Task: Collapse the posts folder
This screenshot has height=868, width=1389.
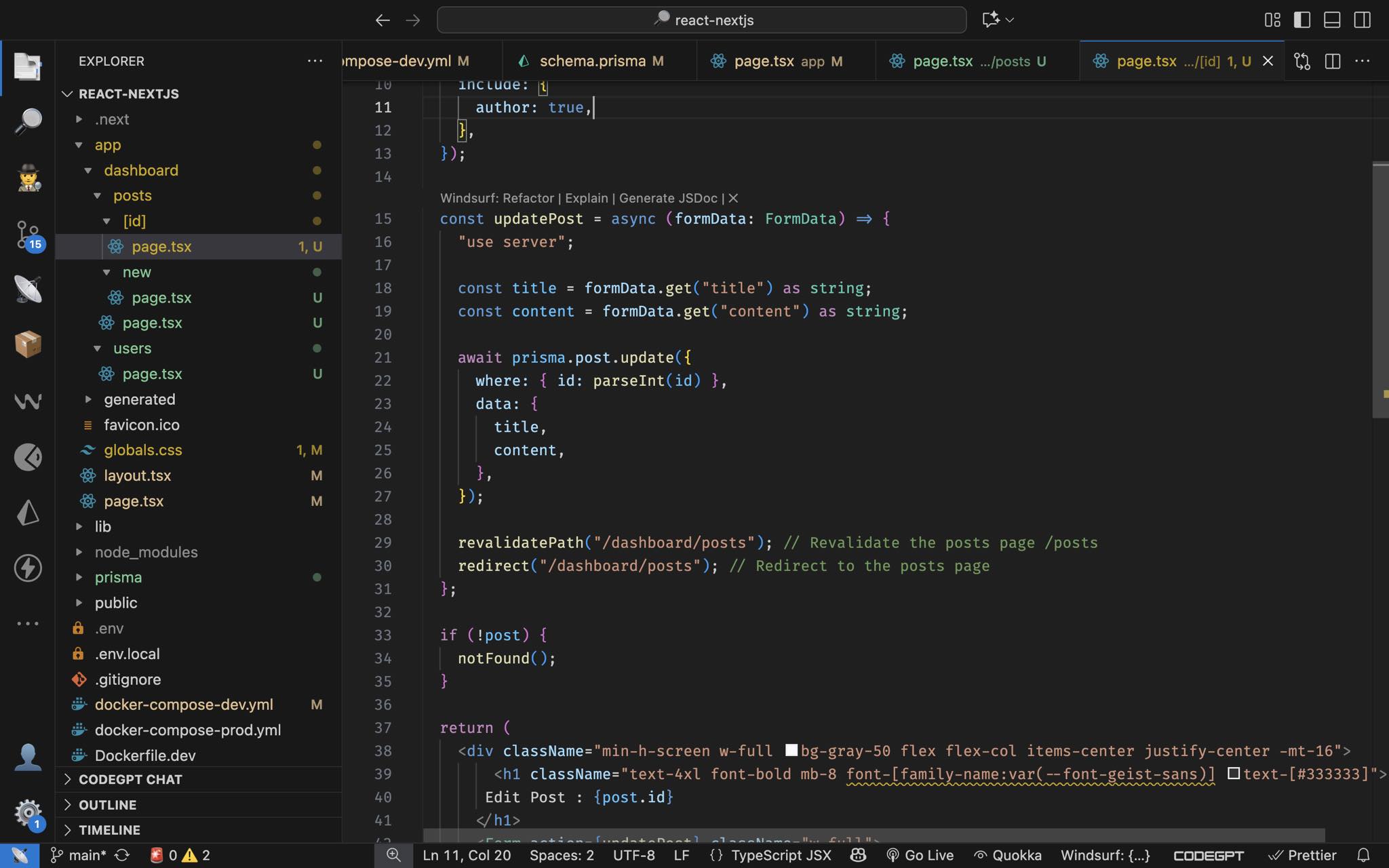Action: pos(98,195)
